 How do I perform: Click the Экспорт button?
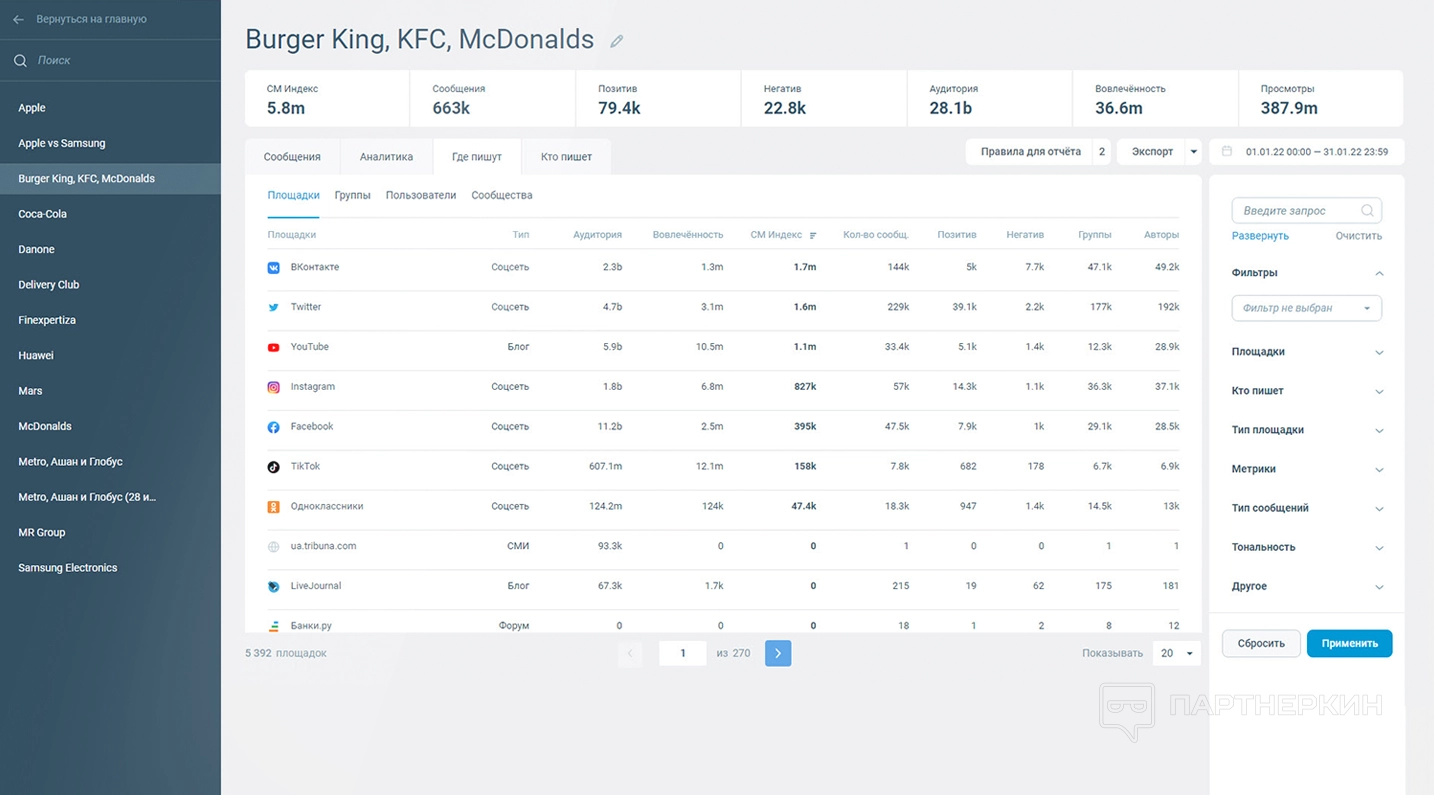1152,152
